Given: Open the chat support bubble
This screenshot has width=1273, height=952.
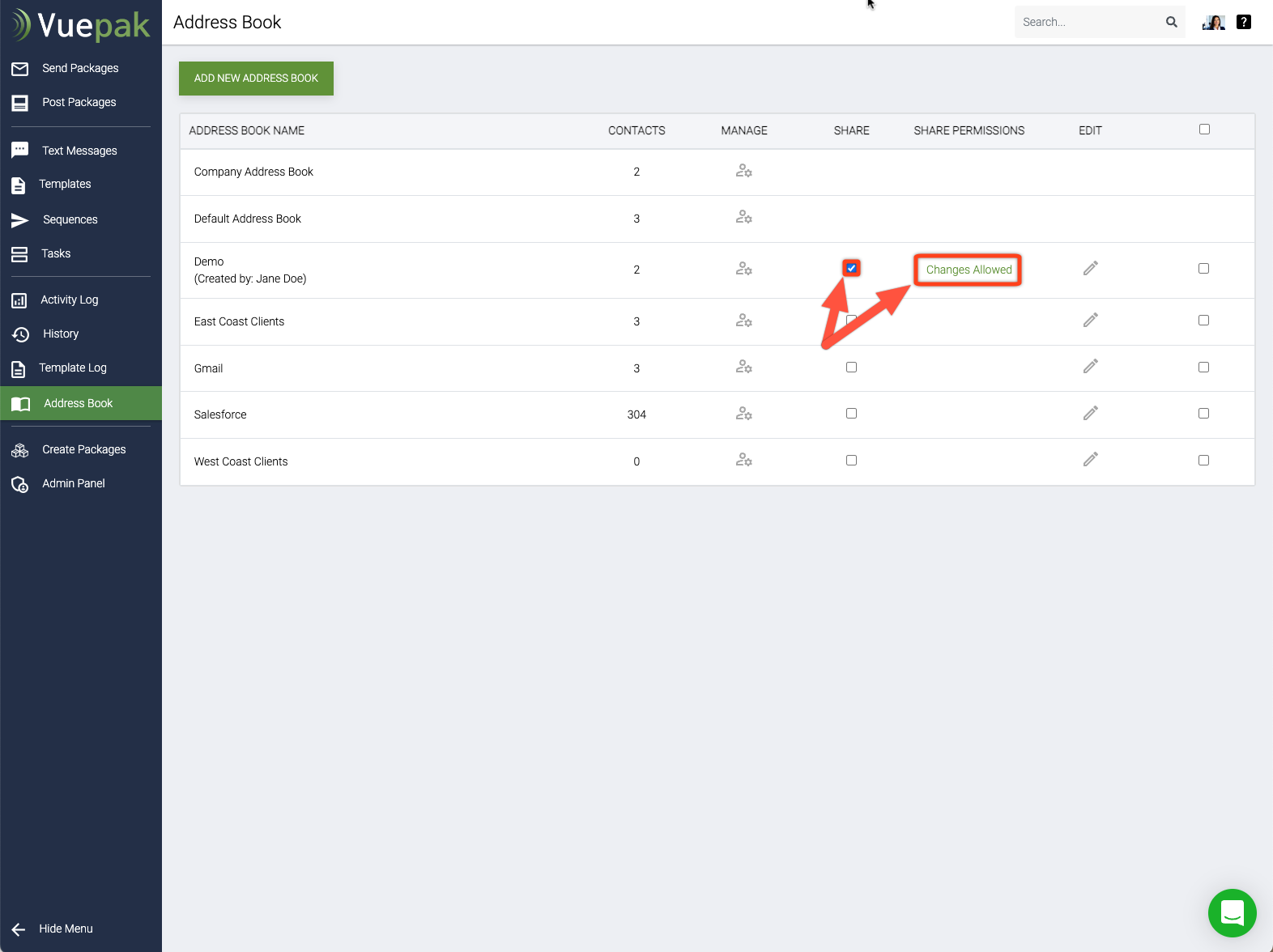Looking at the screenshot, I should (x=1232, y=912).
